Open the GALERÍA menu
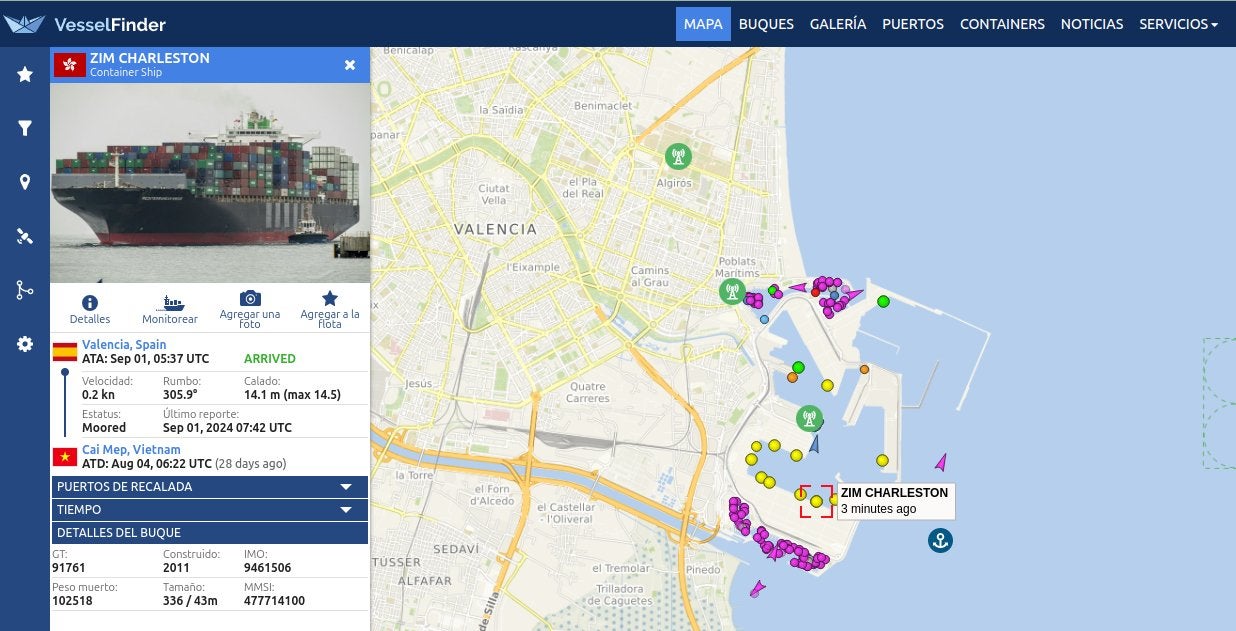 [x=838, y=24]
